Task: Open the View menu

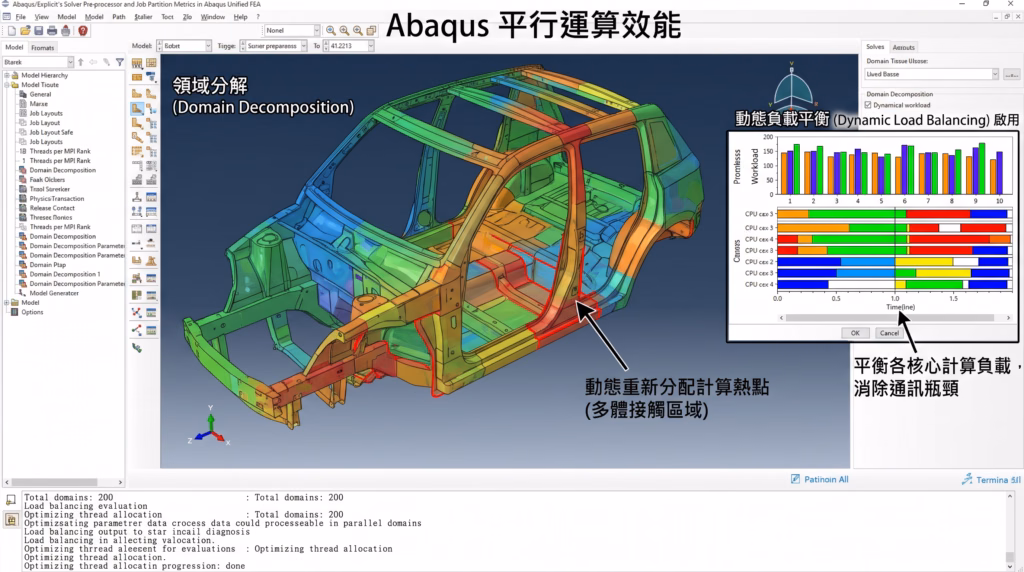Action: (42, 17)
